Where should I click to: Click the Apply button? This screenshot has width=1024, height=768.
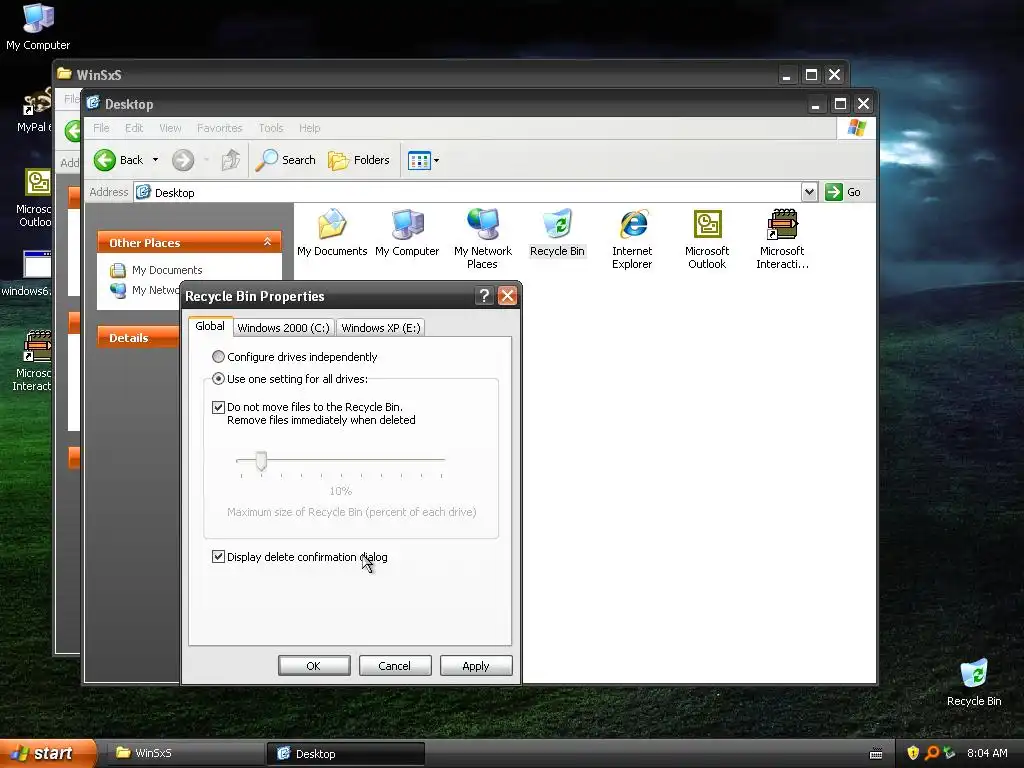click(x=476, y=665)
